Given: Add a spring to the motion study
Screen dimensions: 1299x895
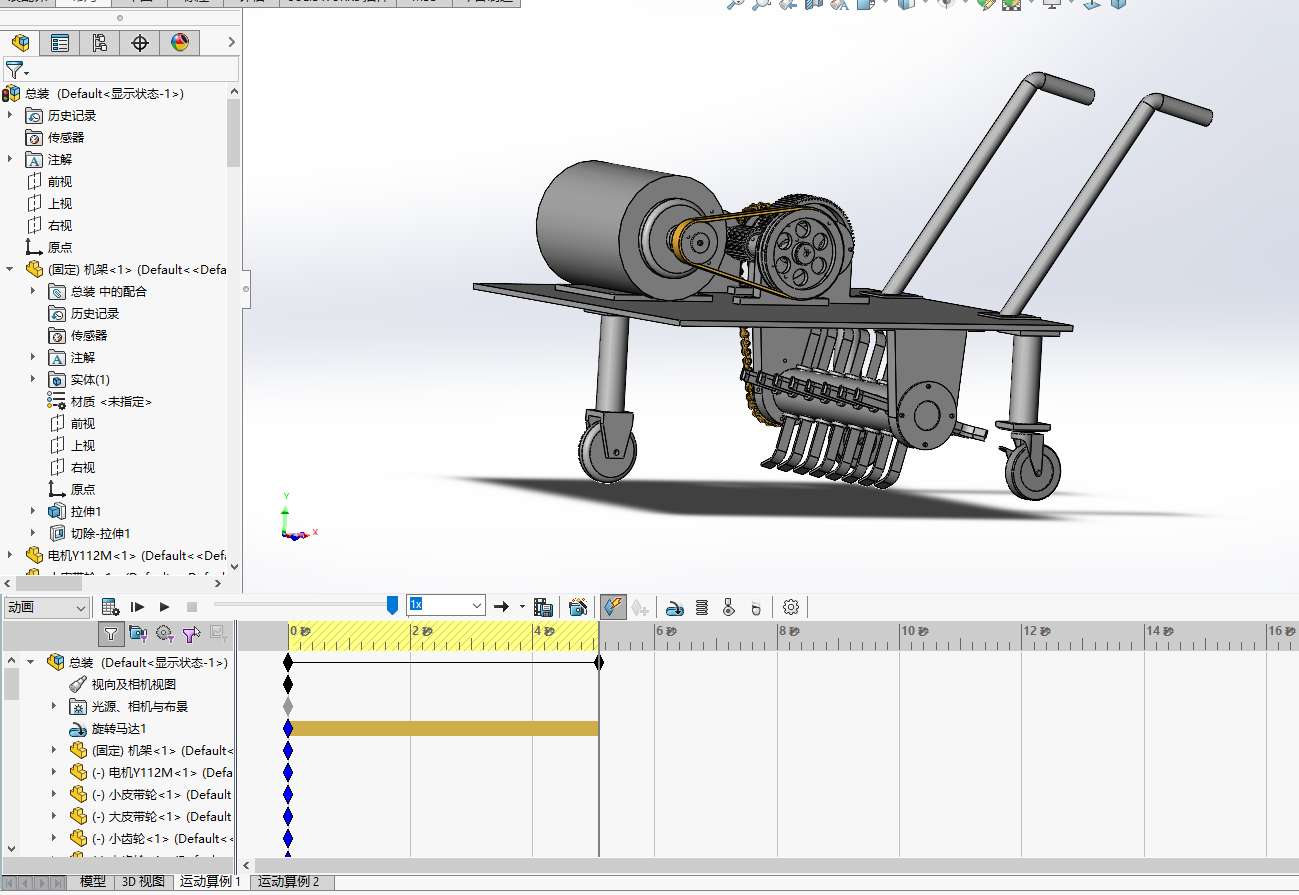Looking at the screenshot, I should click(x=702, y=607).
